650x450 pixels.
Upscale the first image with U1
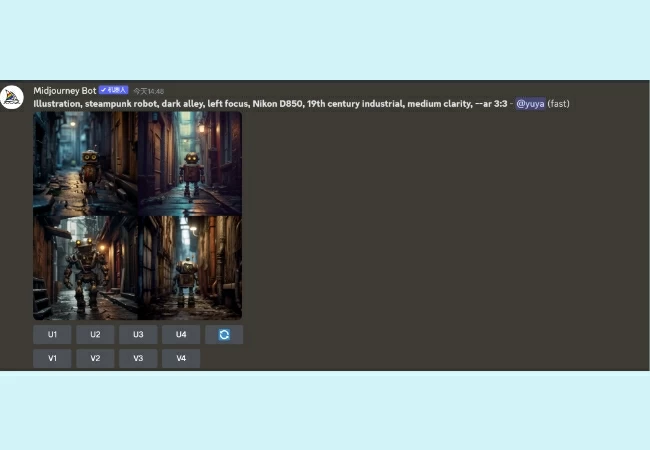(x=52, y=335)
